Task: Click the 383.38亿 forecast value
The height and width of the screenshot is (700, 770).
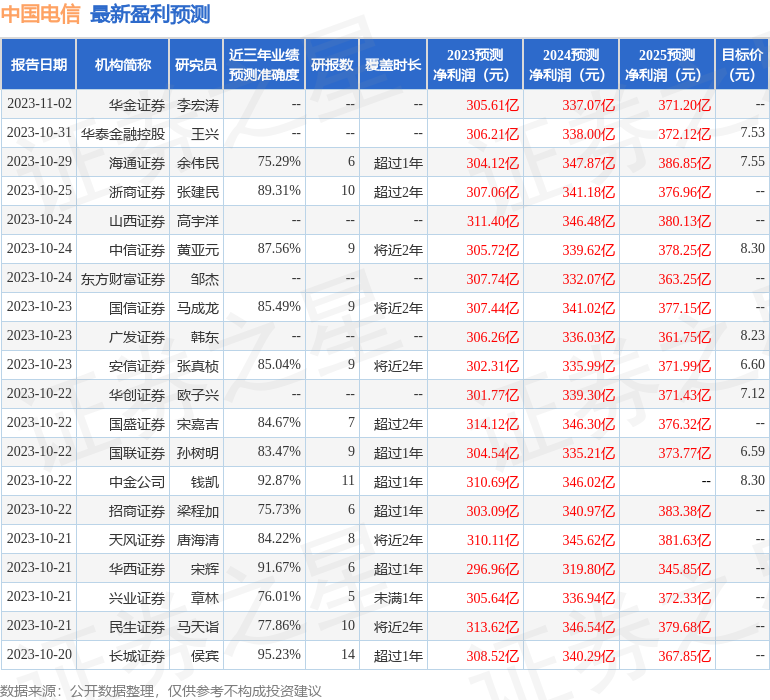Action: (685, 511)
